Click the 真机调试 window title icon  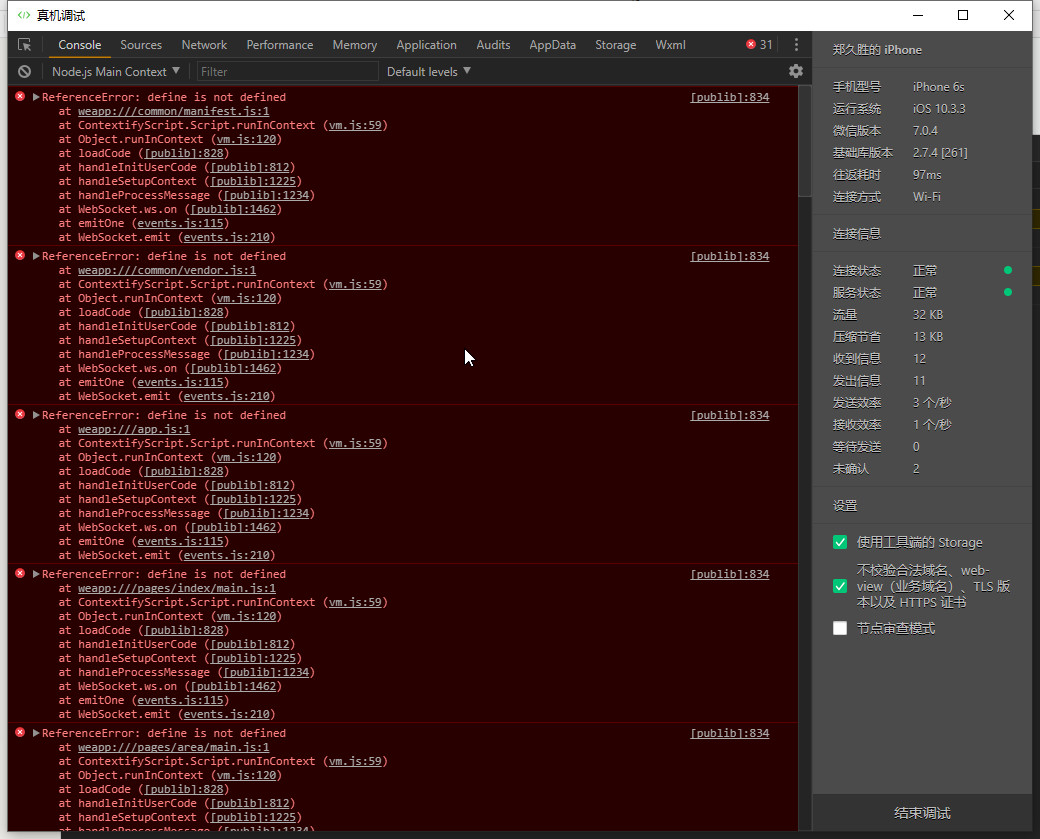click(24, 15)
